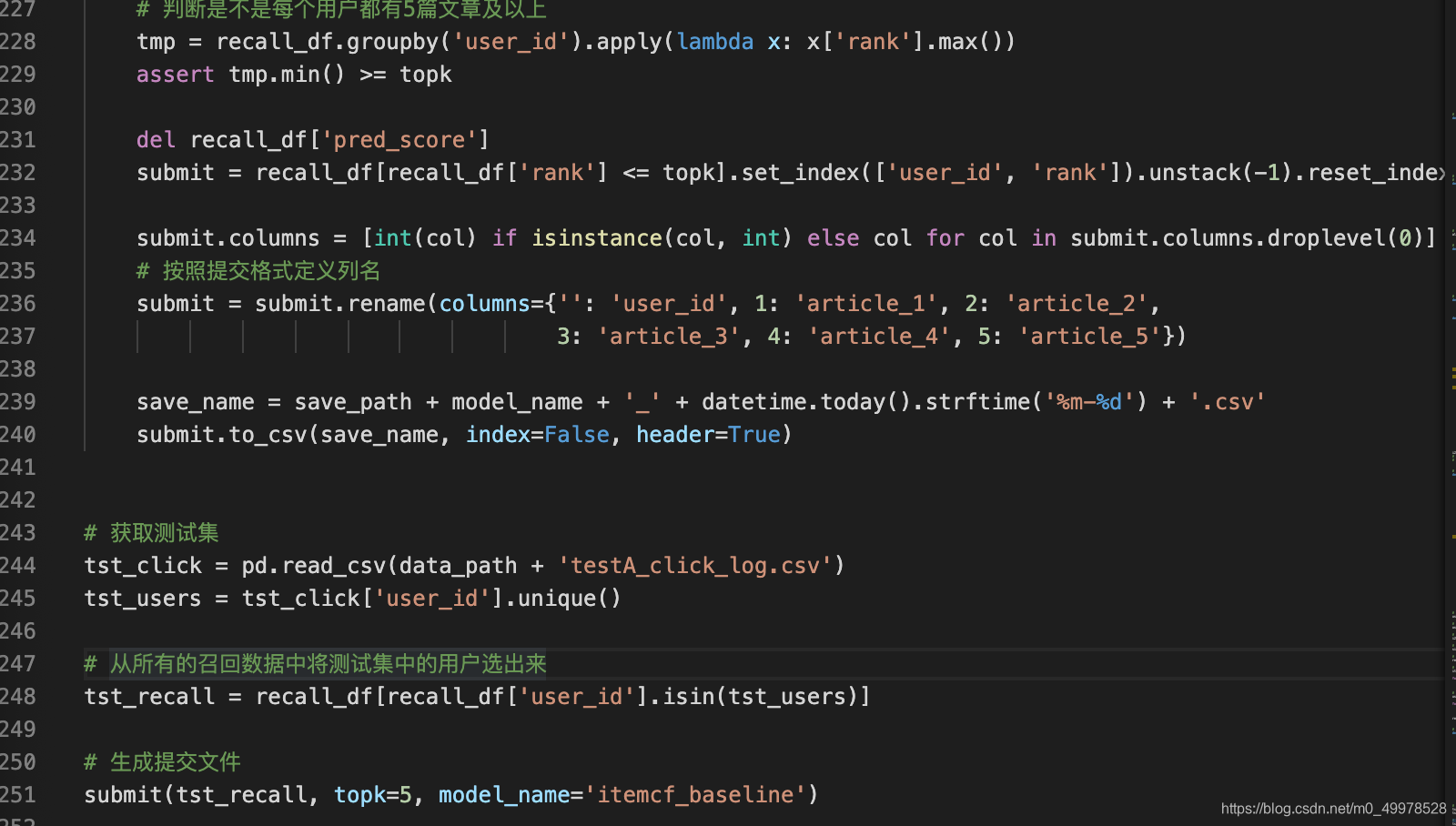Click the 'assert' keyword on line 229

pyautogui.click(x=176, y=75)
